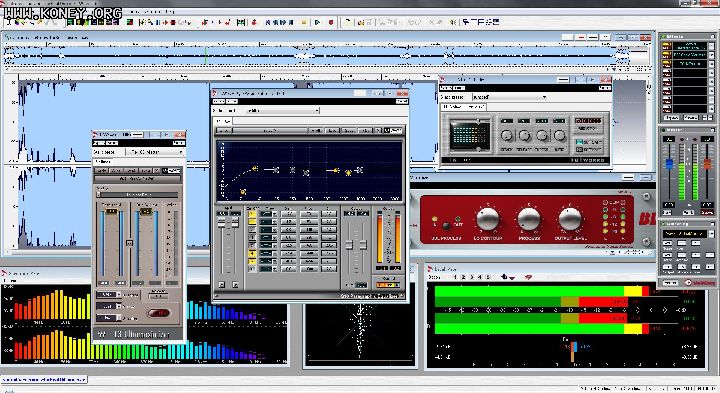Open the Shaping dropdown in L3 Ultramaximizer
Image resolution: width=720 pixels, height=393 pixels.
click(x=109, y=317)
